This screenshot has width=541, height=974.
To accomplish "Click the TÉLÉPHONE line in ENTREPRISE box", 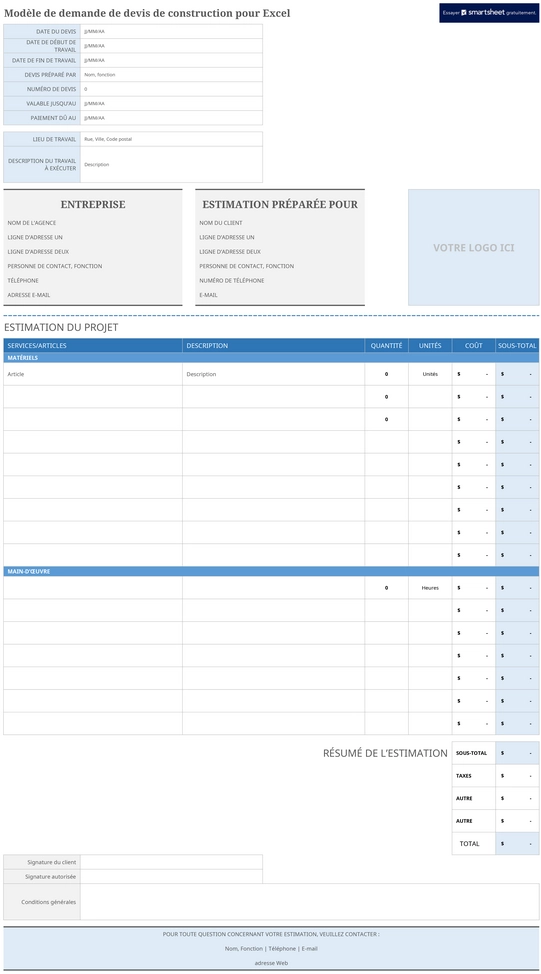I will [x=23, y=281].
